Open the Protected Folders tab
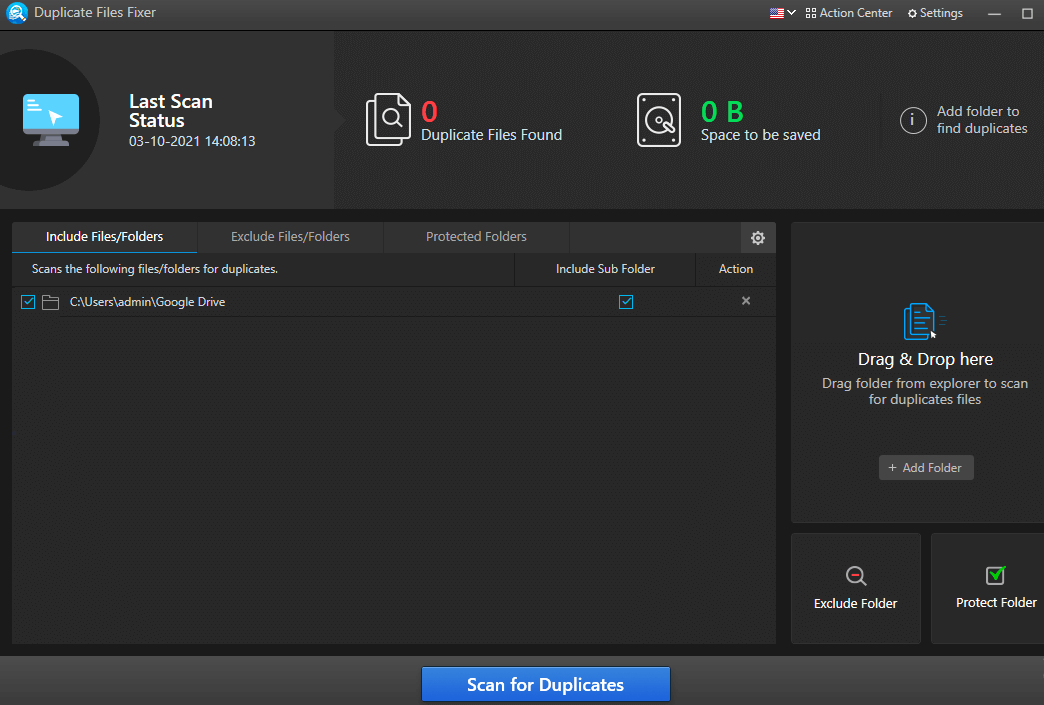The height and width of the screenshot is (705, 1044). (x=476, y=237)
